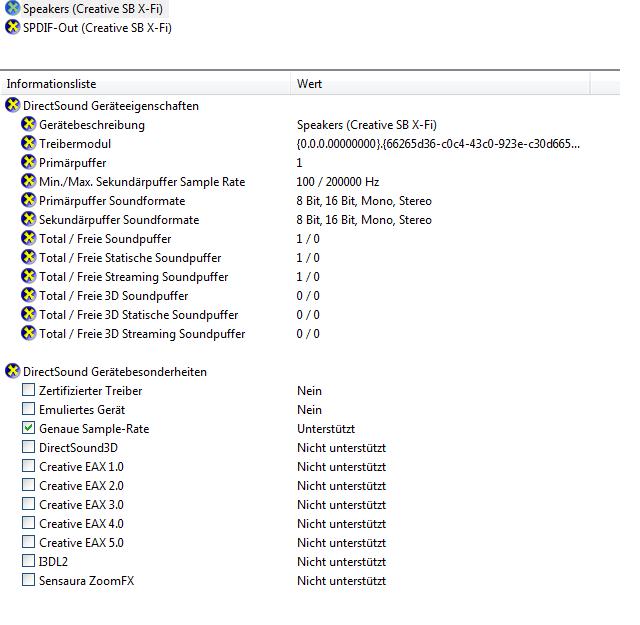This screenshot has width=640, height=625.
Task: Click the icon next to SPDIF-Out (Creative SB X-Fi)
Action: (x=13, y=27)
